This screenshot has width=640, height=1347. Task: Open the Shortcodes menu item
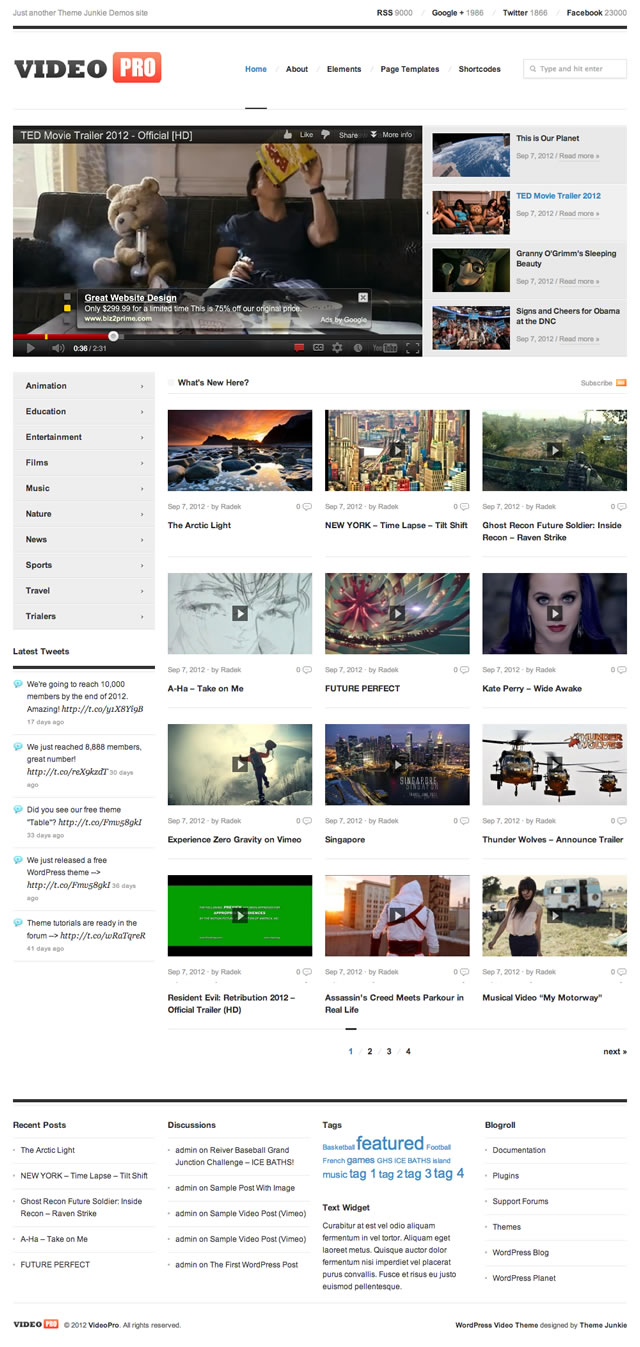pyautogui.click(x=480, y=69)
